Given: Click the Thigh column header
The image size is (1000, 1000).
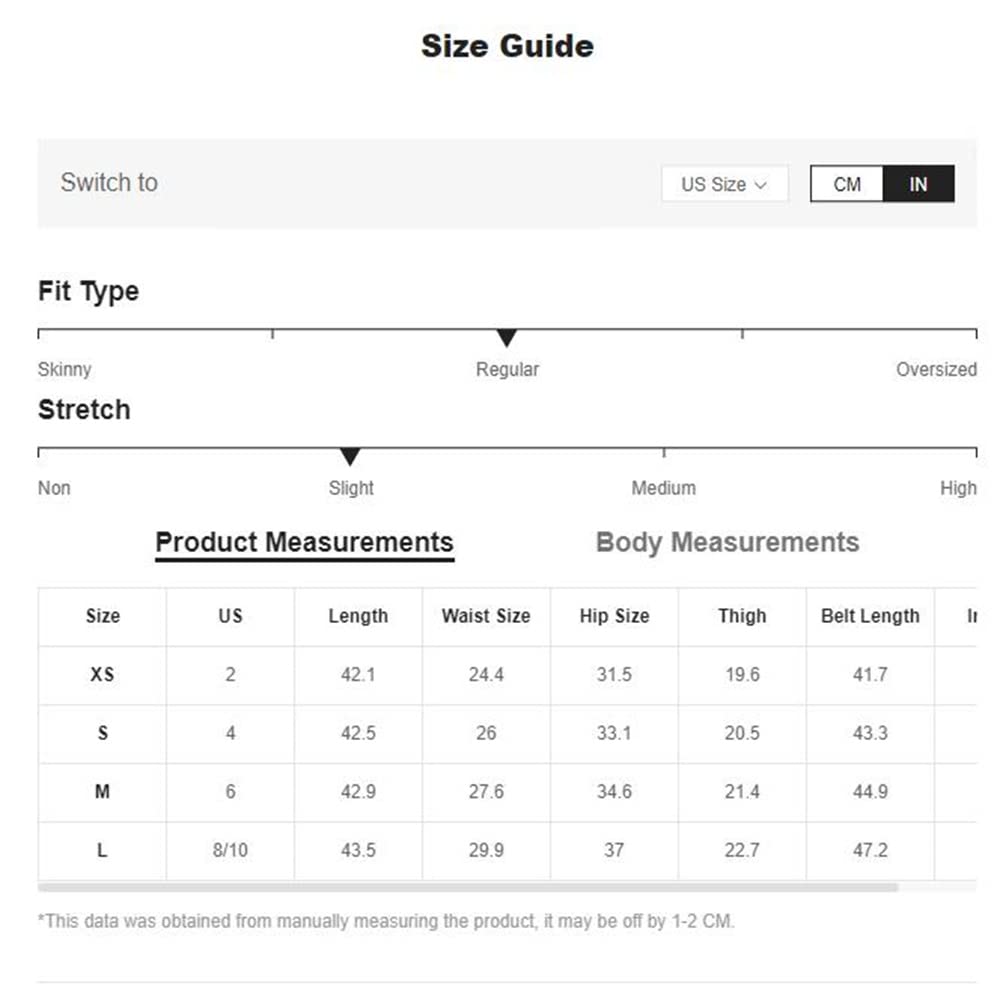Looking at the screenshot, I should (x=742, y=616).
